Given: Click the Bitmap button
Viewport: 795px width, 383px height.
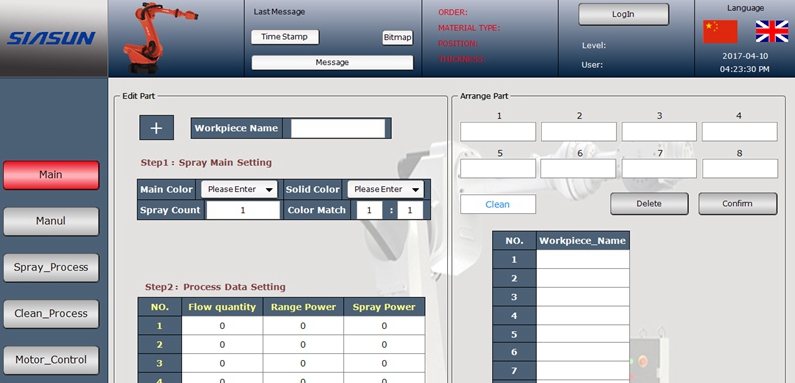Looking at the screenshot, I should (x=398, y=38).
